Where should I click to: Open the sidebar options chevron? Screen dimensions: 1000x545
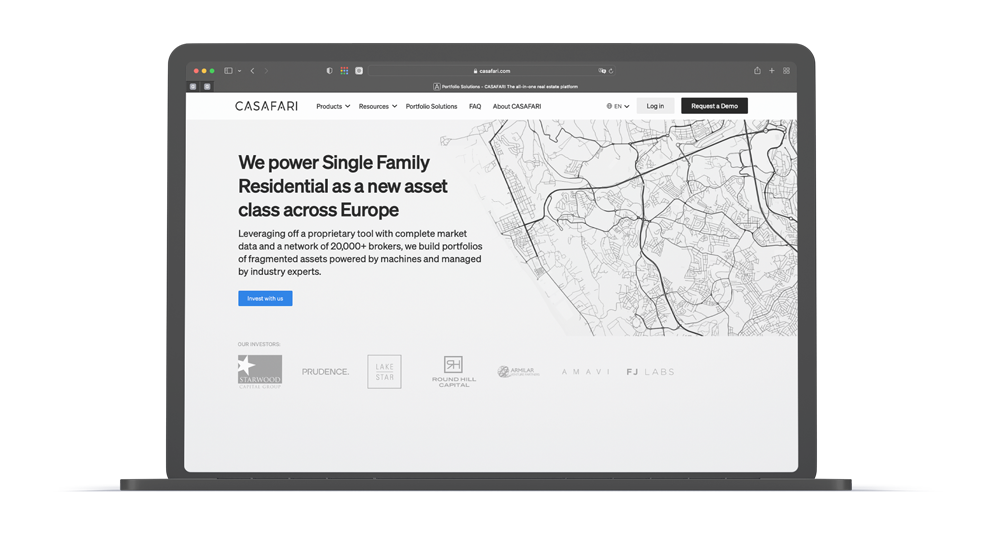tap(239, 71)
